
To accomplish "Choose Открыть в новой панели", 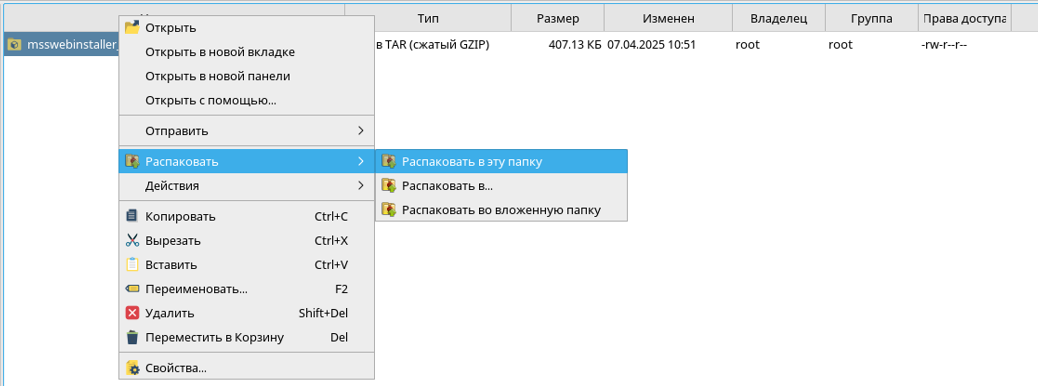I will pyautogui.click(x=246, y=76).
